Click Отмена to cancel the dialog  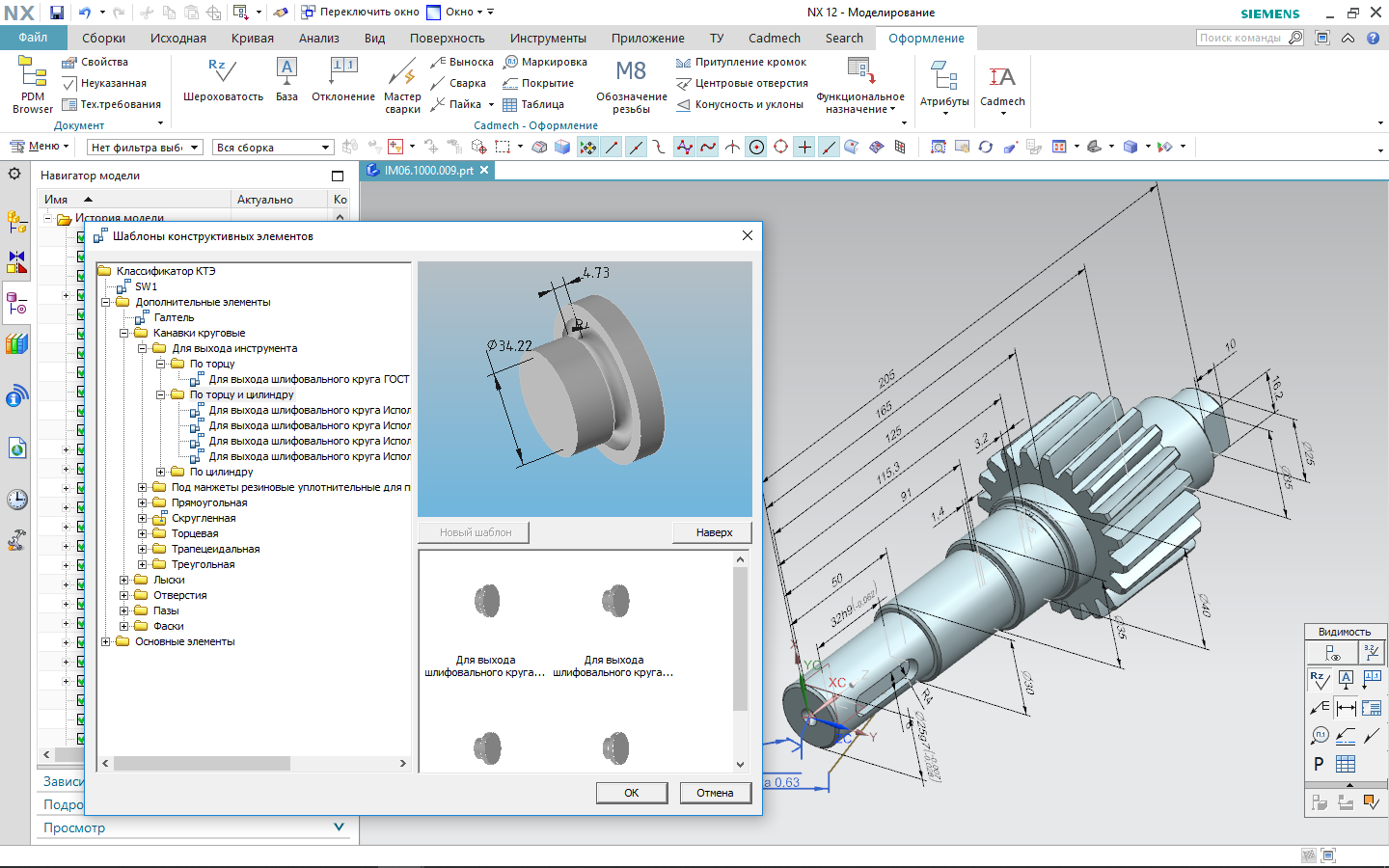pyautogui.click(x=715, y=793)
